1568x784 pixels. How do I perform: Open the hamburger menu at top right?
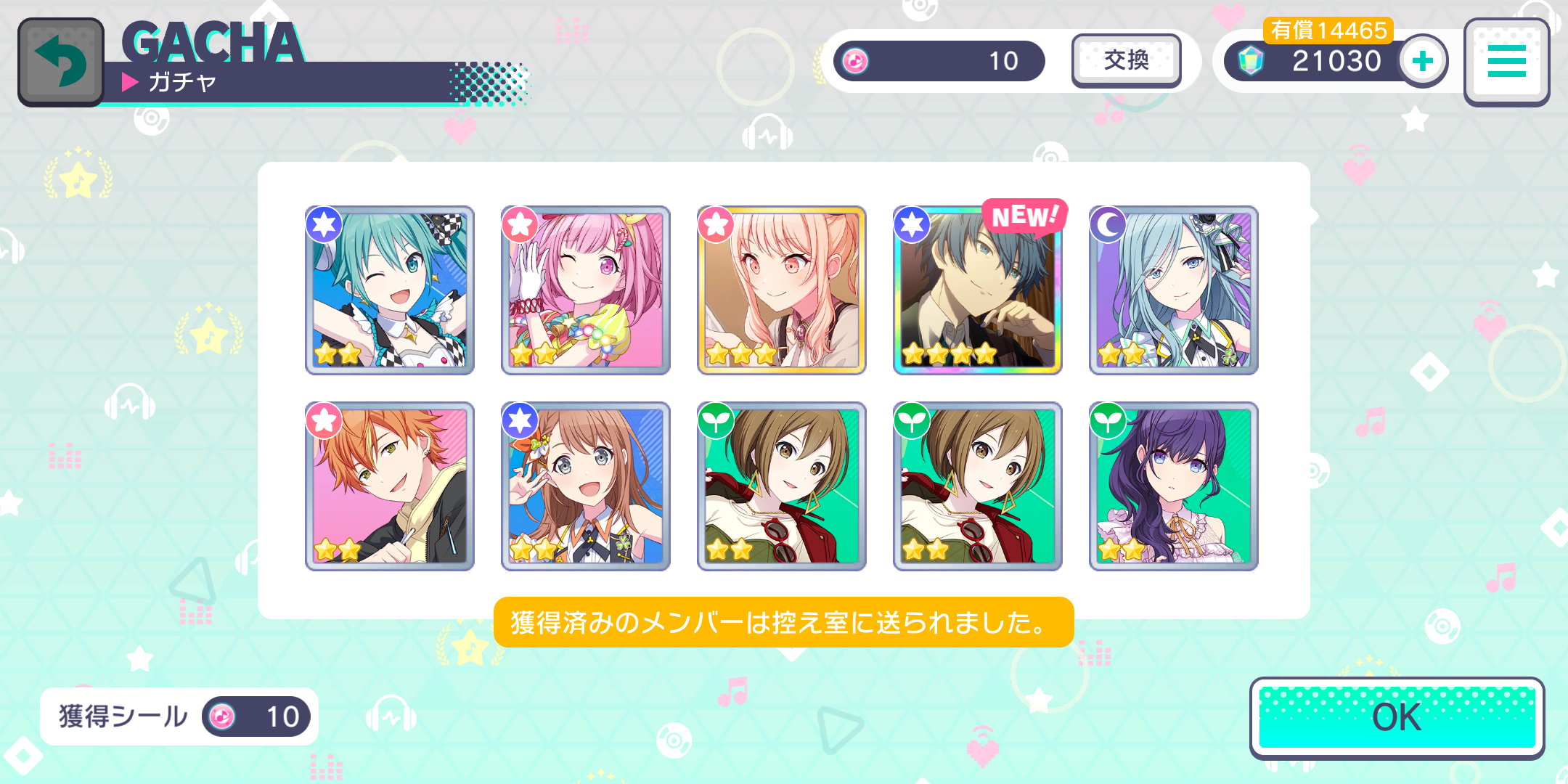click(x=1506, y=62)
